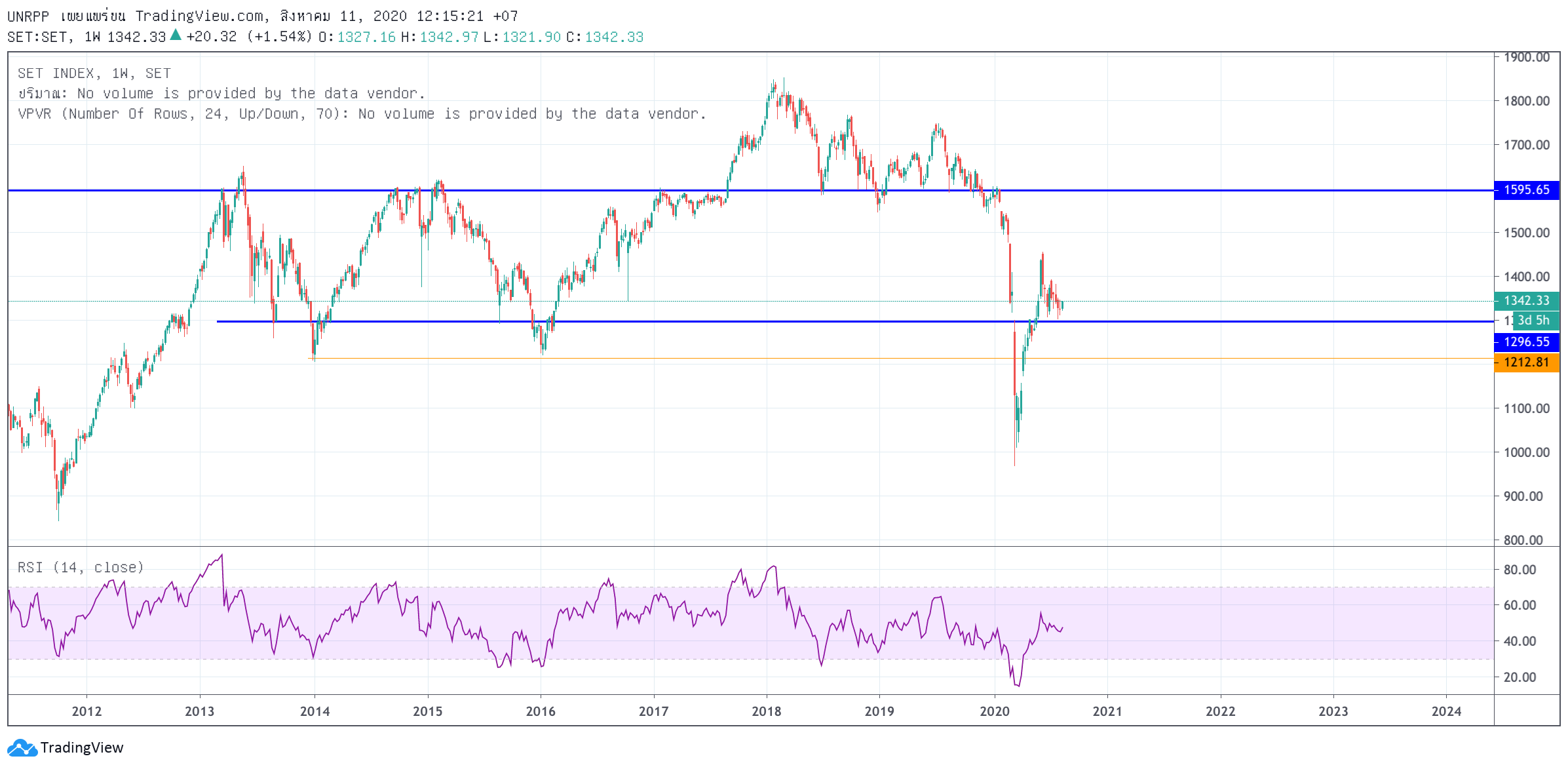Click the 2012 label on time axis
Viewport: 1568px width, 769px height.
pyautogui.click(x=86, y=712)
